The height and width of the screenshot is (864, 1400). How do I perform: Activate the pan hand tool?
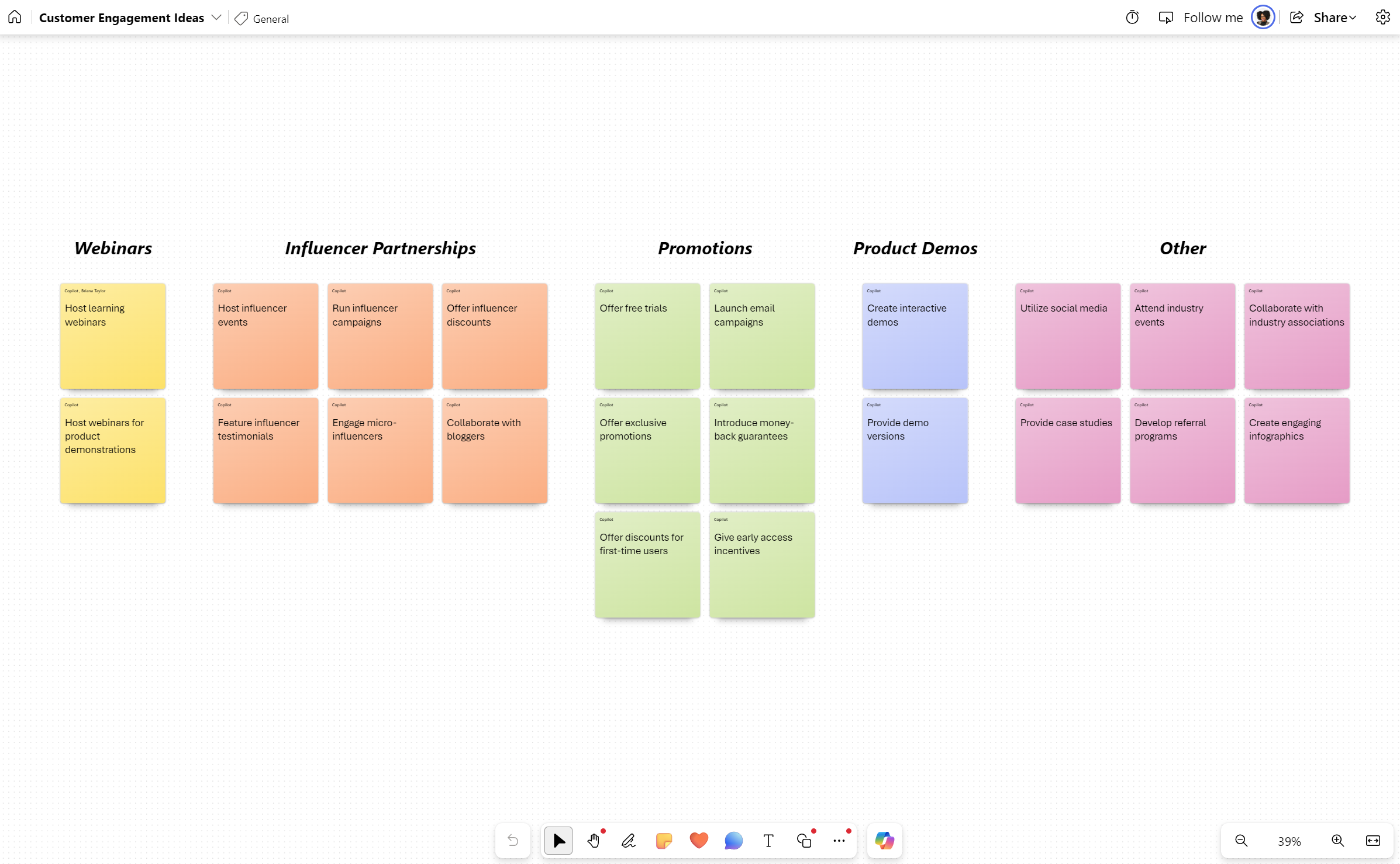594,841
